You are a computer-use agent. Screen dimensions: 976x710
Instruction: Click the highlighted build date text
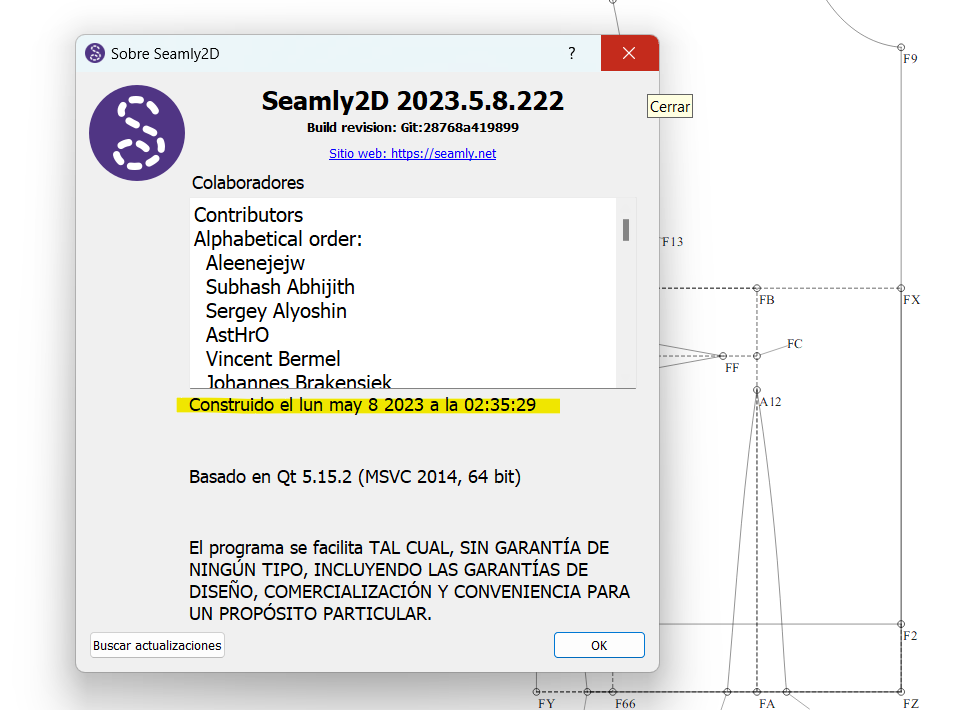click(x=362, y=405)
